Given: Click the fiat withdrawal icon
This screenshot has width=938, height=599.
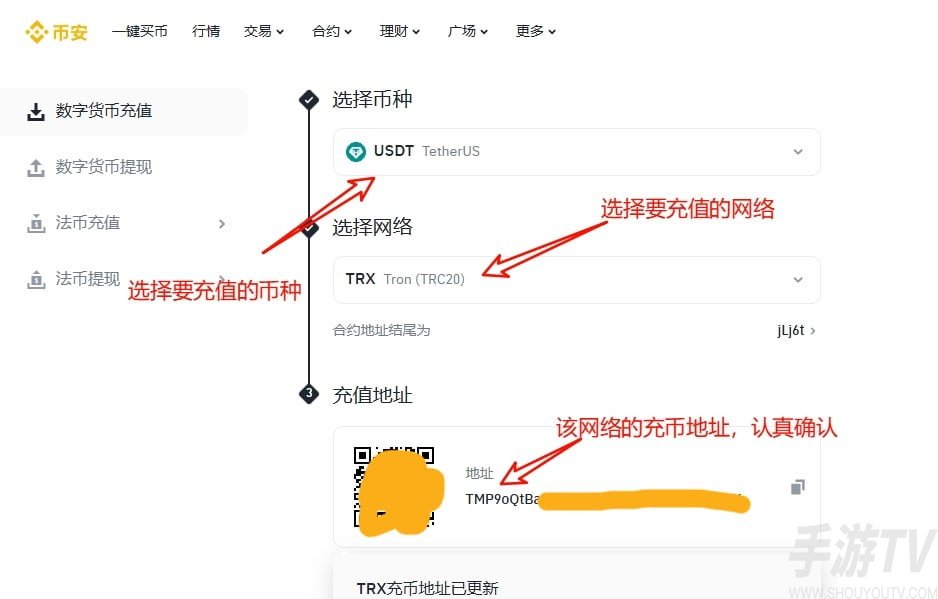Looking at the screenshot, I should point(36,279).
